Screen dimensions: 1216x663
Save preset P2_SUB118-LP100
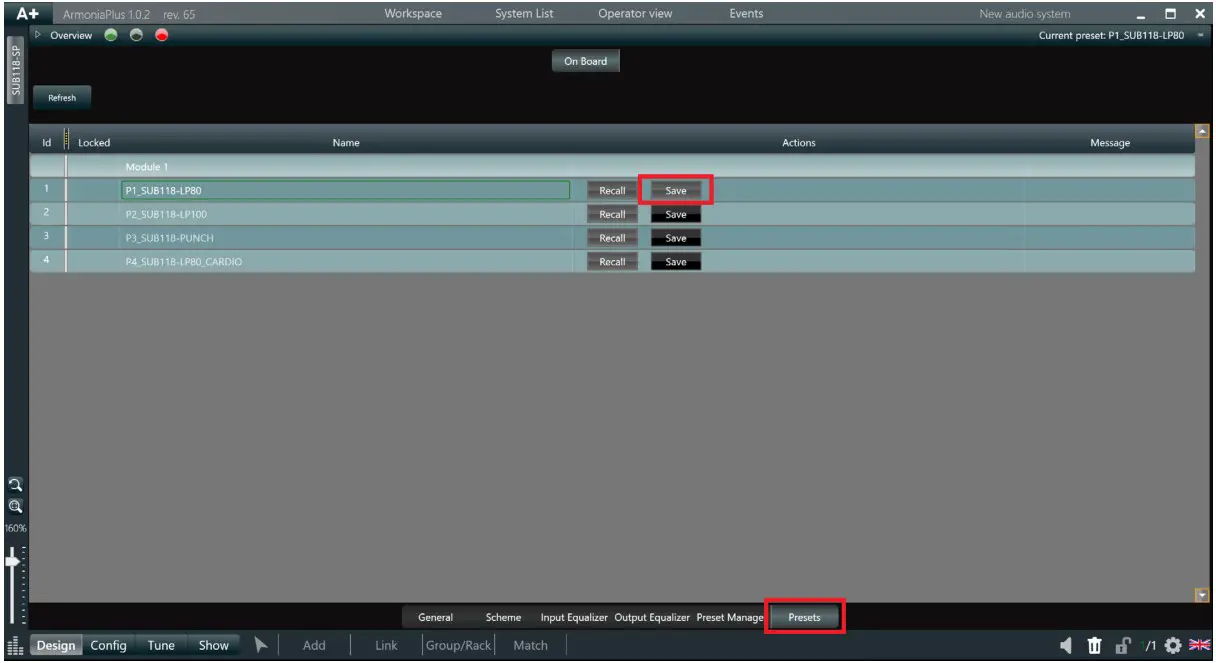(676, 214)
